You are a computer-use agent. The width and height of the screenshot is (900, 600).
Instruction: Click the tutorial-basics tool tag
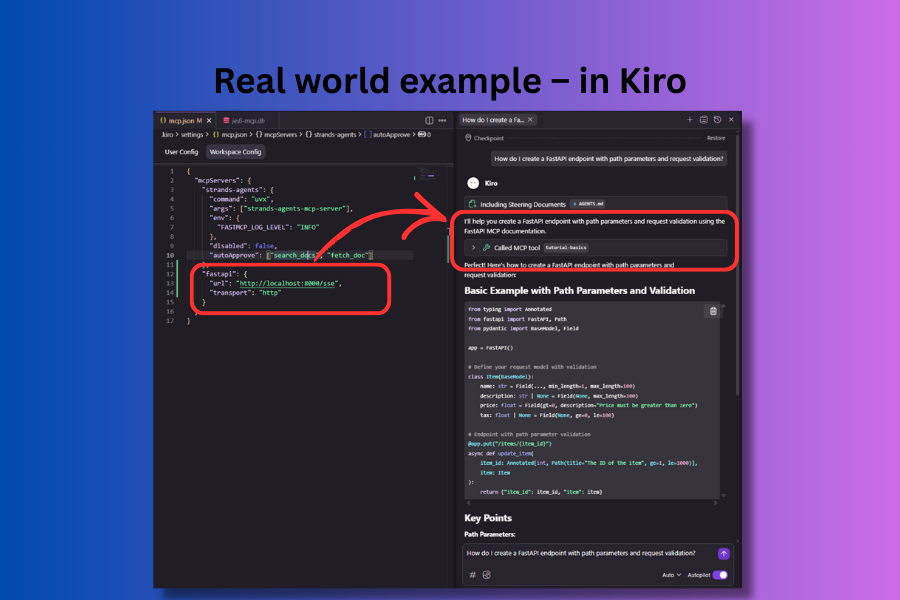click(x=566, y=247)
